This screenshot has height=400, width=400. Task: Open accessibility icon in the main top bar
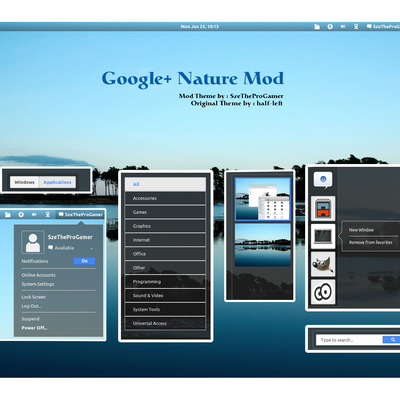(x=330, y=27)
